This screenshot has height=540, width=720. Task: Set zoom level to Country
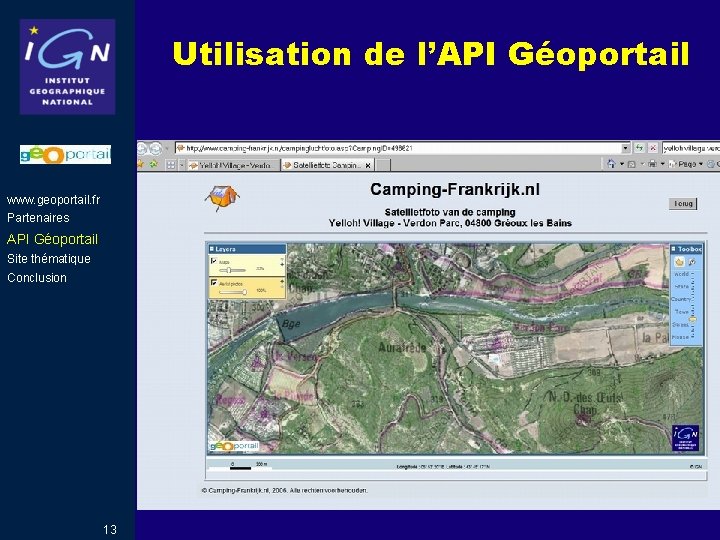click(681, 299)
